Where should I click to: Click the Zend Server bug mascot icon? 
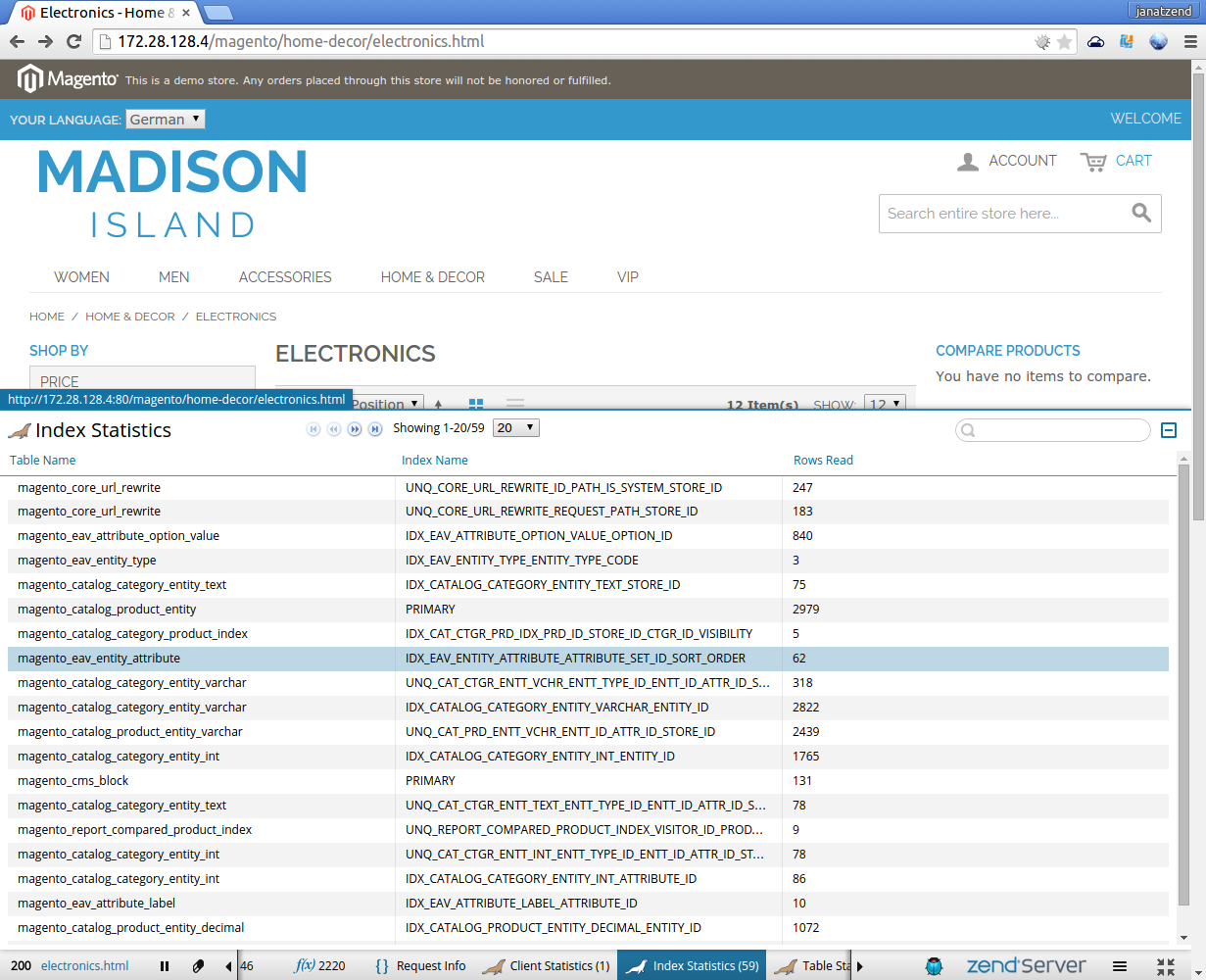click(x=935, y=966)
